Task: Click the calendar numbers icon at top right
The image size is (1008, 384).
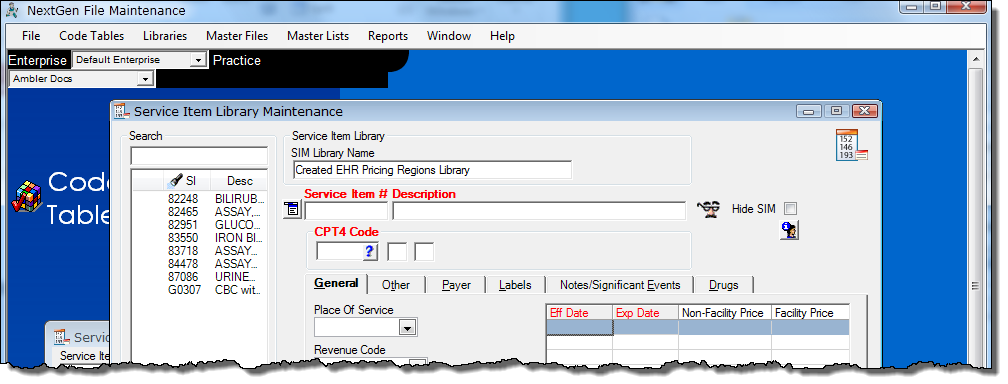Action: pos(850,145)
